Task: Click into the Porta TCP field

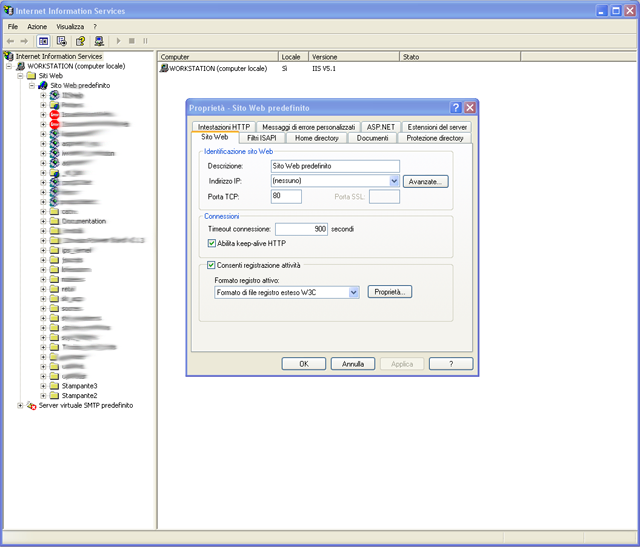Action: tap(286, 196)
